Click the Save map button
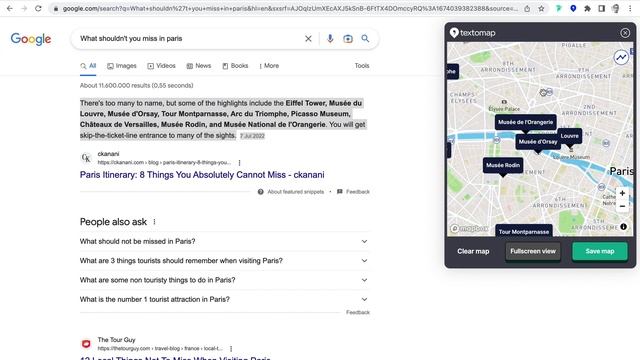 [x=600, y=251]
